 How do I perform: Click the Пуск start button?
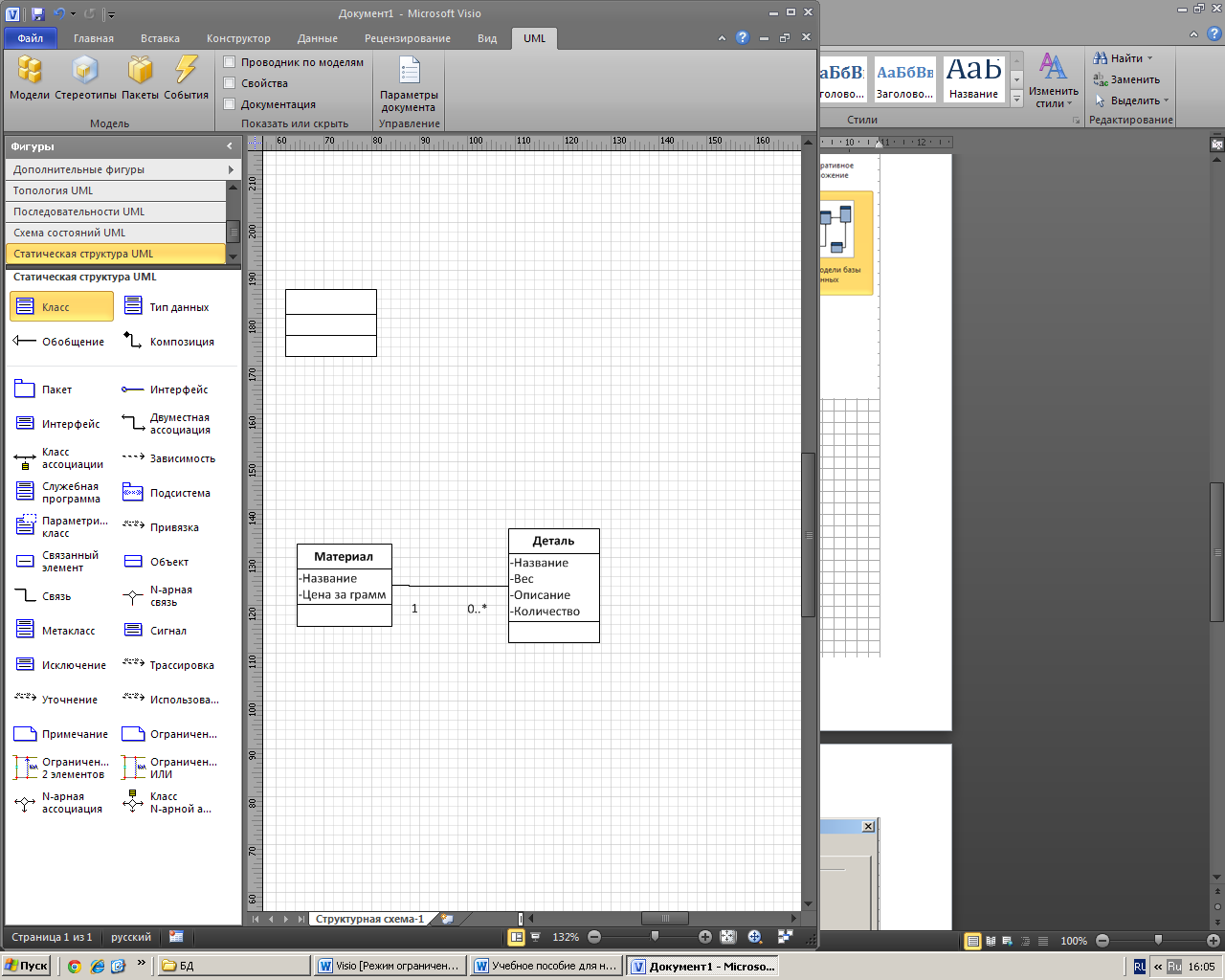coord(26,967)
